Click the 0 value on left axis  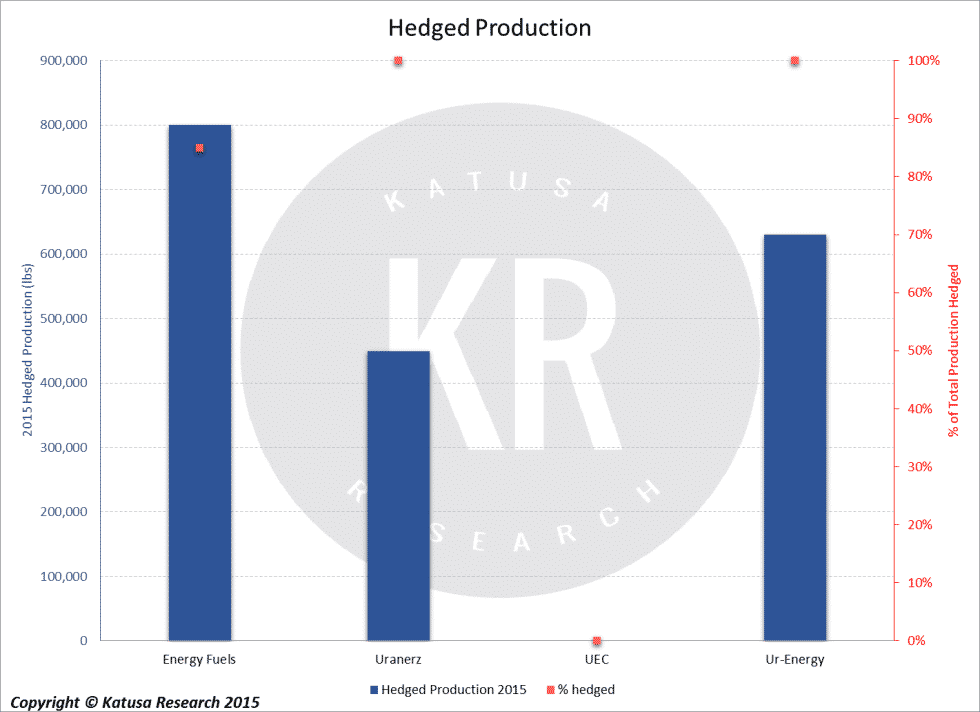click(x=84, y=640)
